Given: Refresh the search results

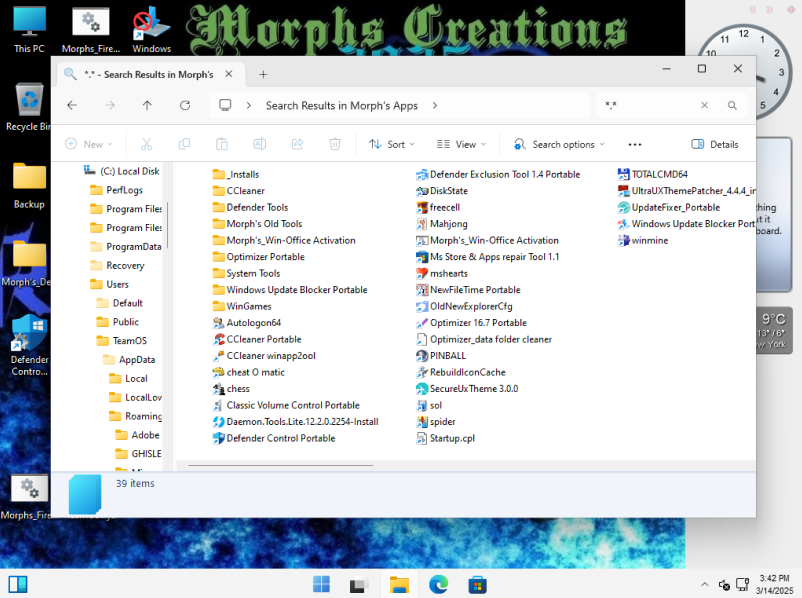Looking at the screenshot, I should pos(185,105).
